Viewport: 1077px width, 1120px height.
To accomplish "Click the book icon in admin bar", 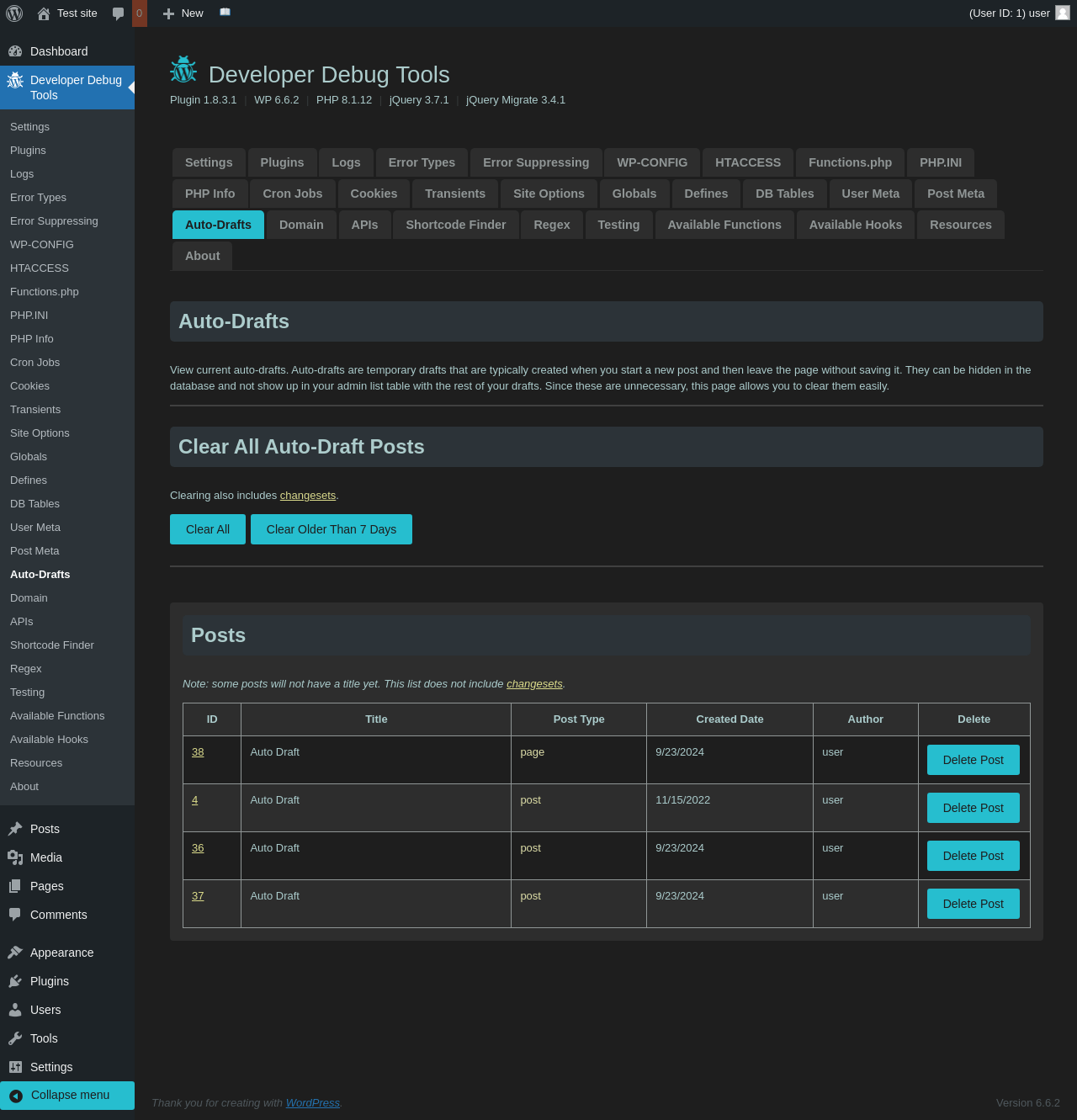I will [225, 13].
